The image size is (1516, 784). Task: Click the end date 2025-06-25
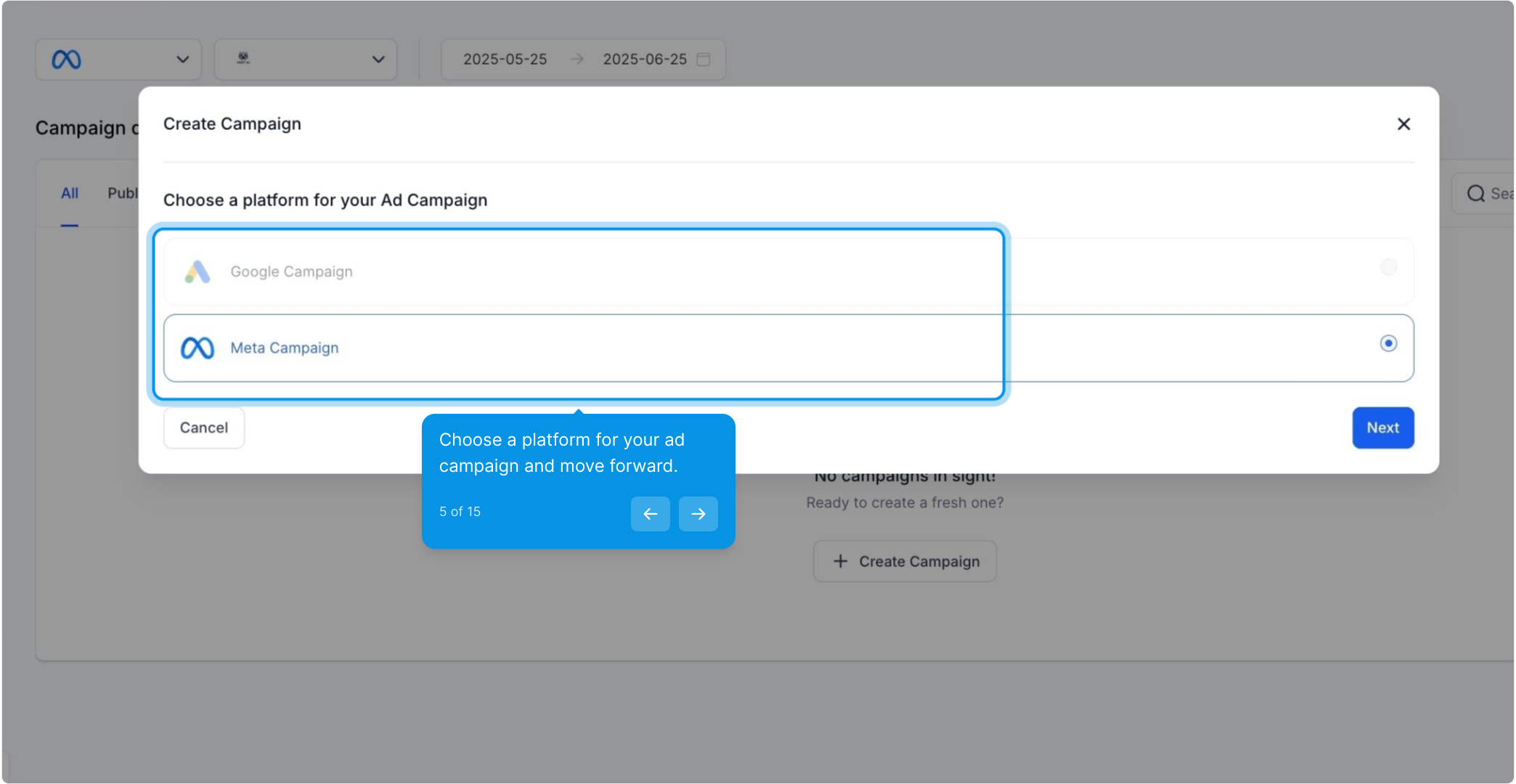645,60
